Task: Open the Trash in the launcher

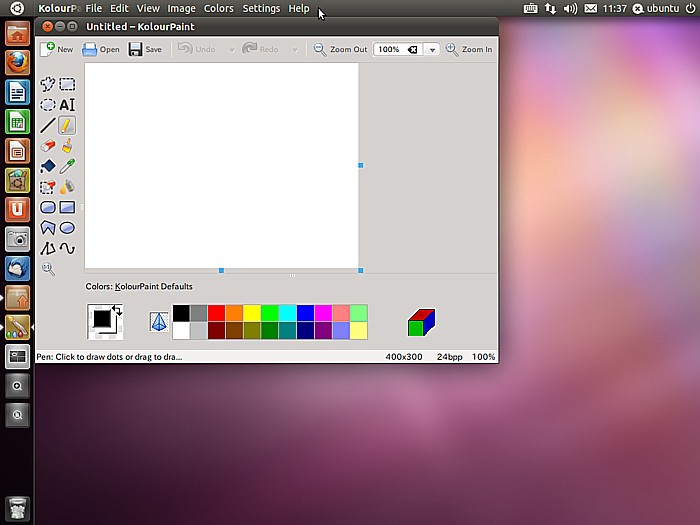Action: [x=17, y=508]
